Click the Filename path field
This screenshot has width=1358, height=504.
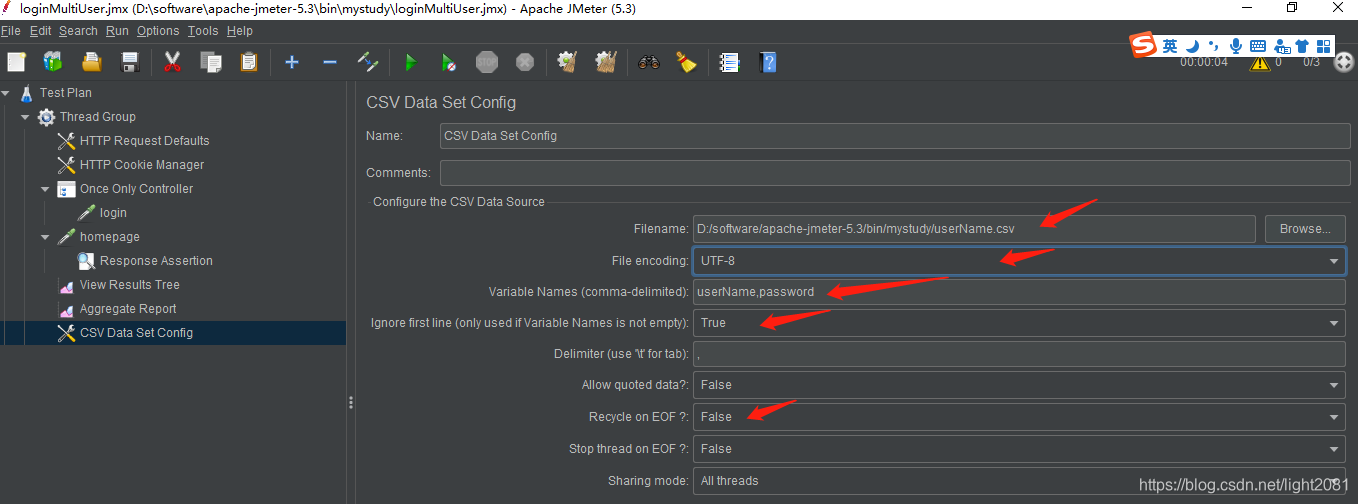click(974, 229)
